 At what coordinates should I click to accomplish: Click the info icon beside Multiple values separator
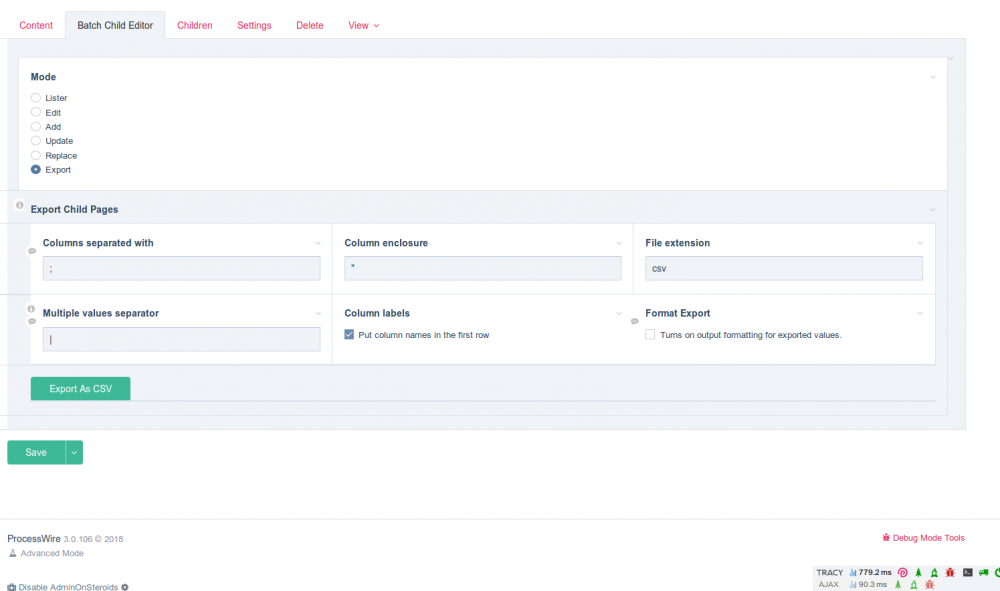[x=32, y=309]
